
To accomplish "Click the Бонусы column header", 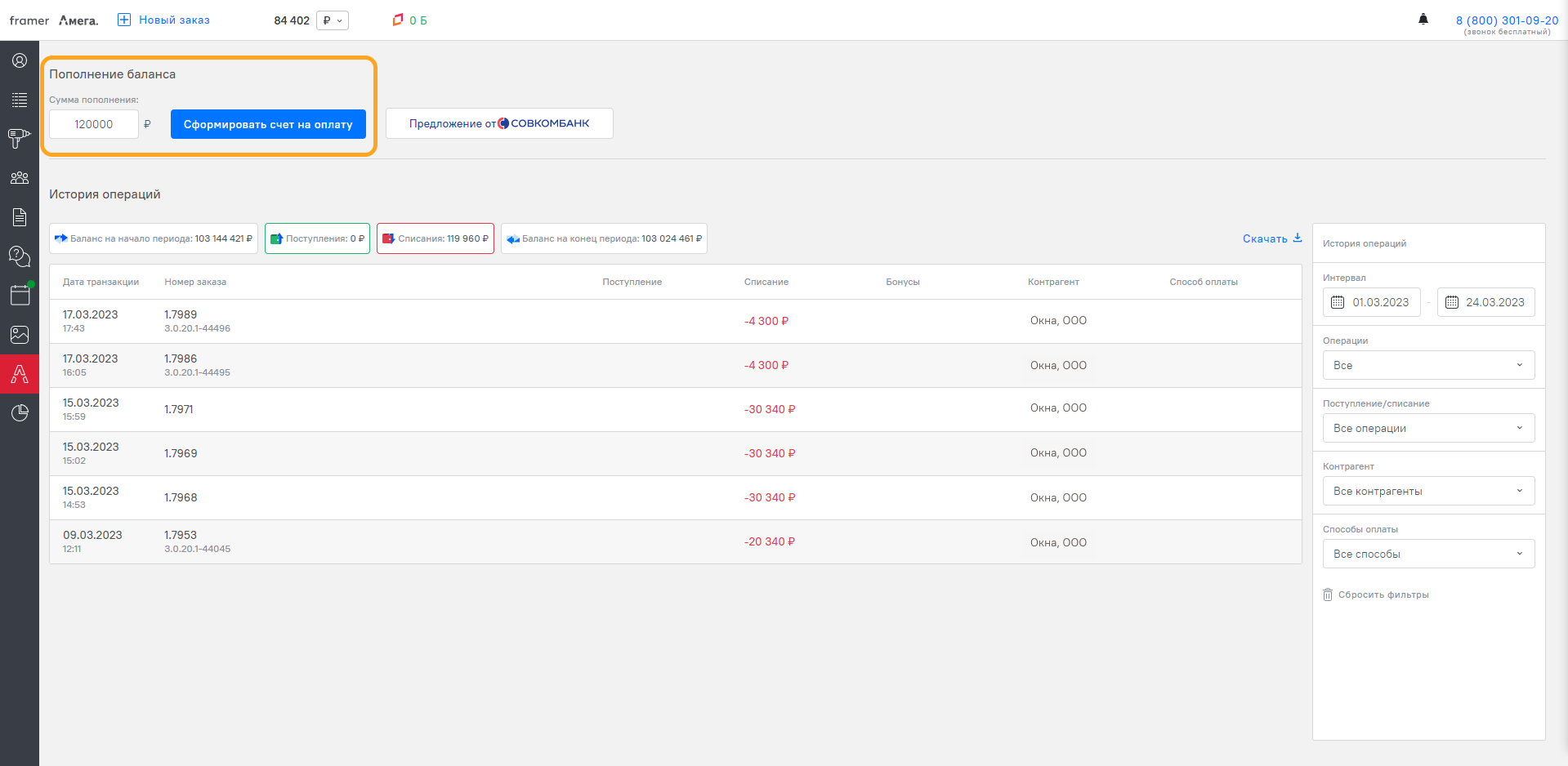I will pyautogui.click(x=903, y=282).
